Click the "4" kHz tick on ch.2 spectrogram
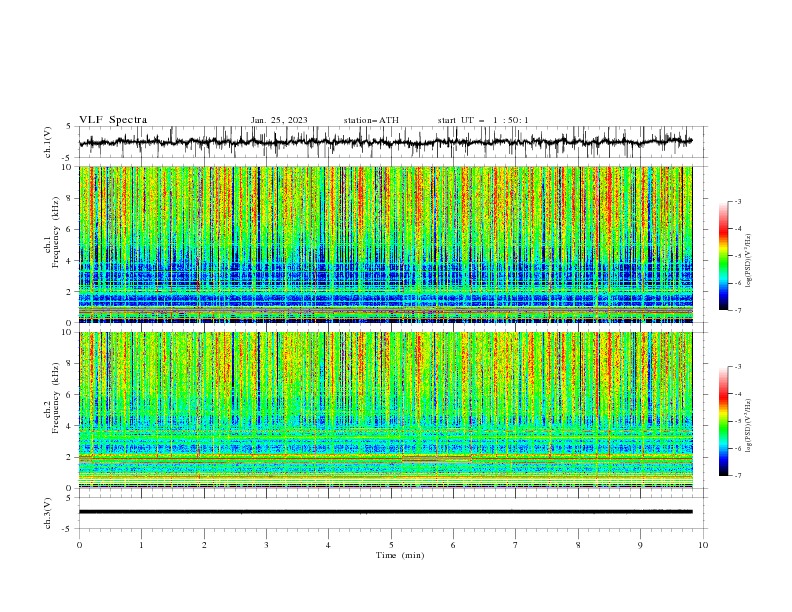Viewport: 792px width, 612px height. click(71, 426)
